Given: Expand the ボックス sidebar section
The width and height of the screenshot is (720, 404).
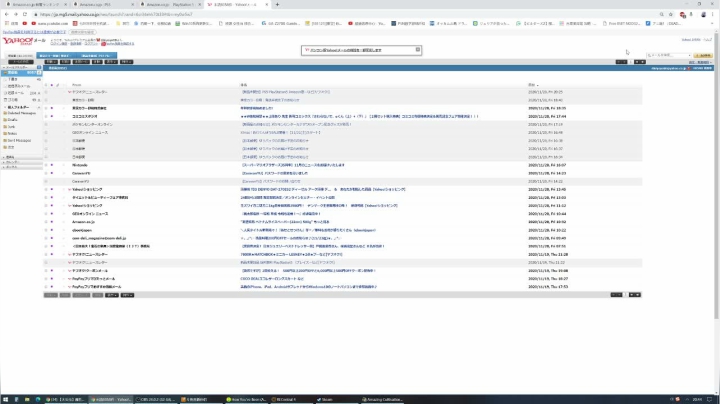Looking at the screenshot, I should pyautogui.click(x=4, y=167).
